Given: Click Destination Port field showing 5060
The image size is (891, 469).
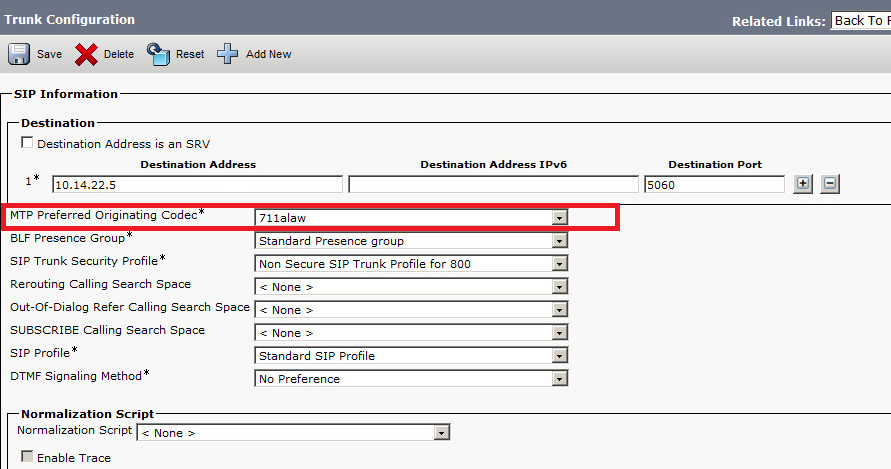Looking at the screenshot, I should [x=714, y=185].
